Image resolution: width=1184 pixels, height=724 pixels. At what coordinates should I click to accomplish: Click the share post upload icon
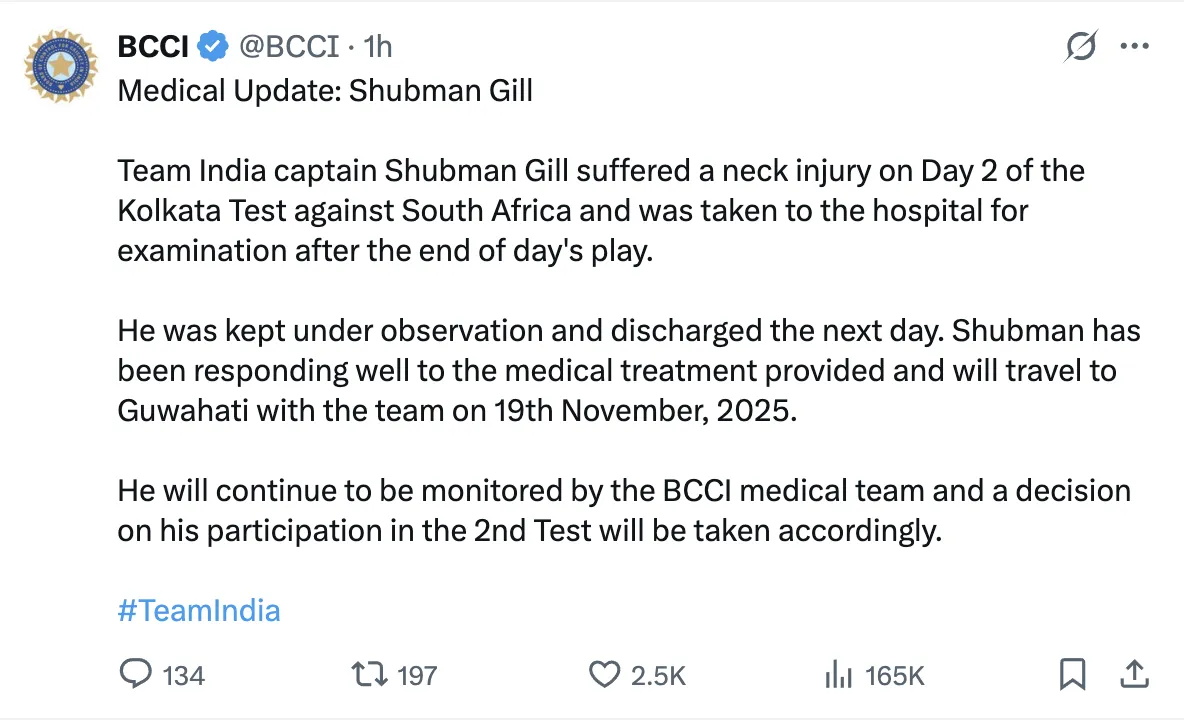1134,675
